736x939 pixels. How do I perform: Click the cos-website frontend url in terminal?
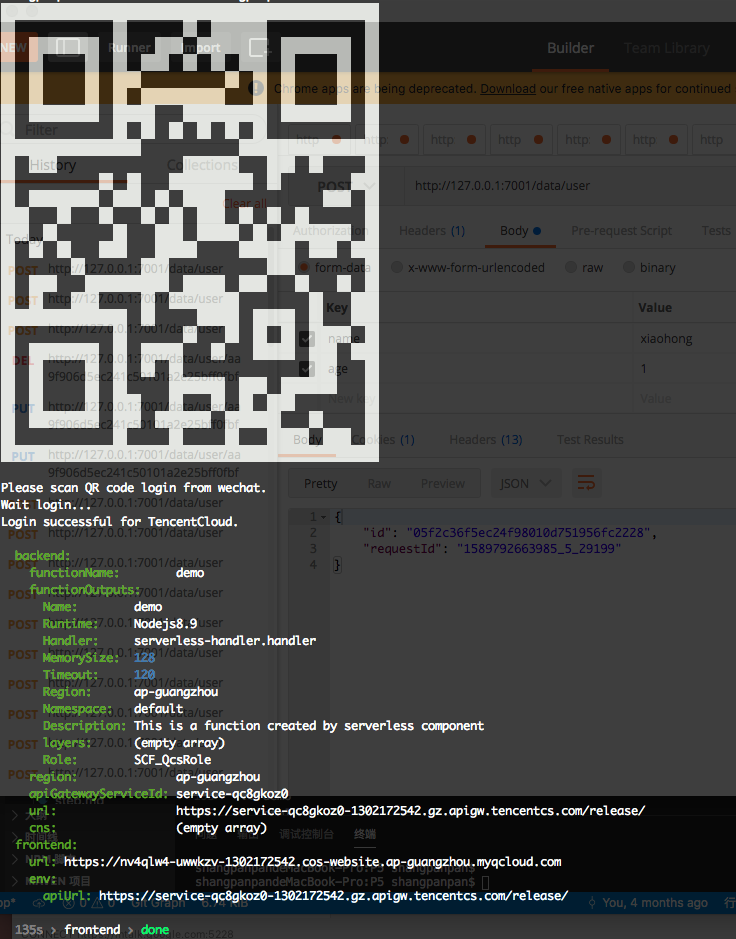tap(313, 862)
